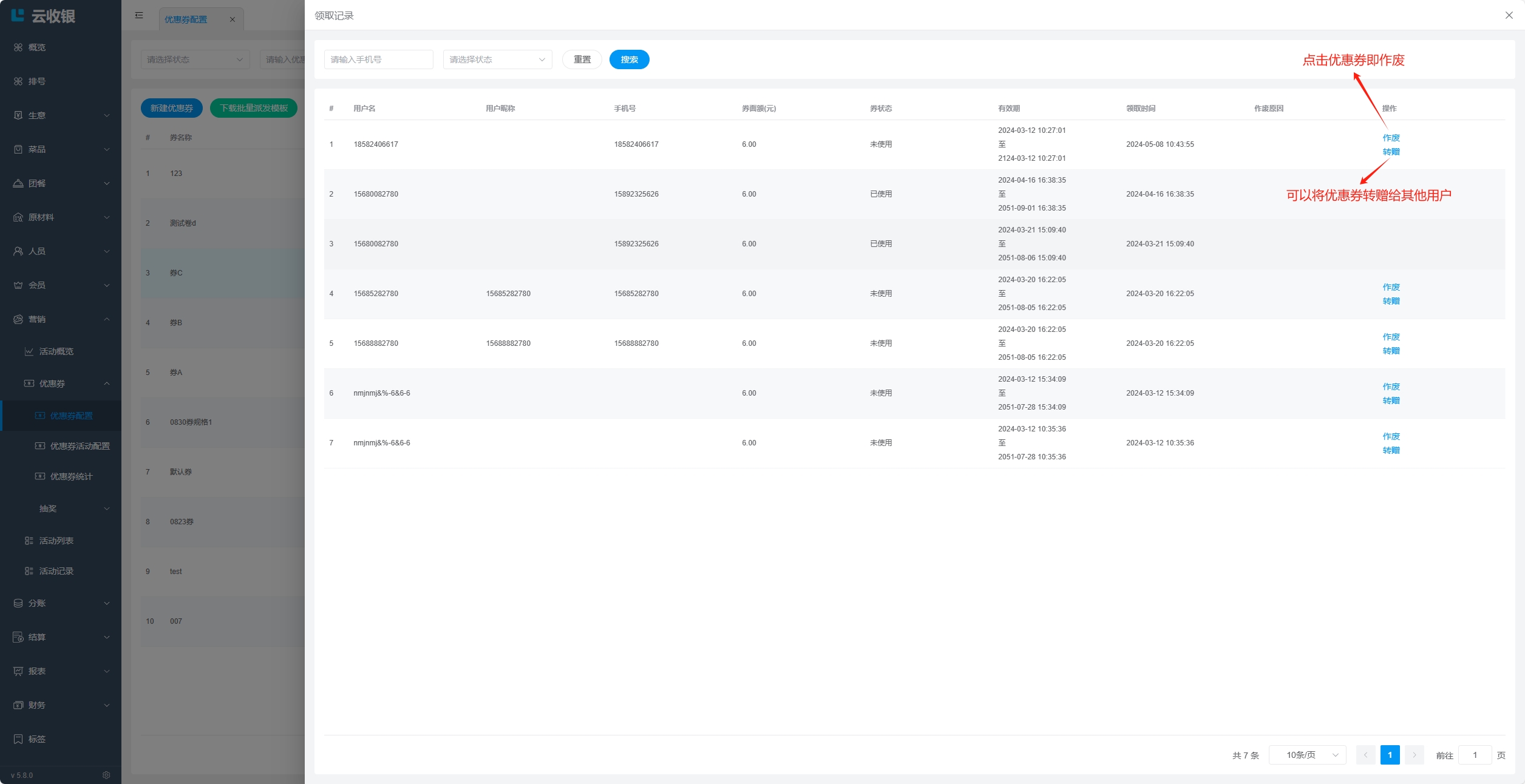Click the sidebar collapse hamburger icon

(139, 15)
